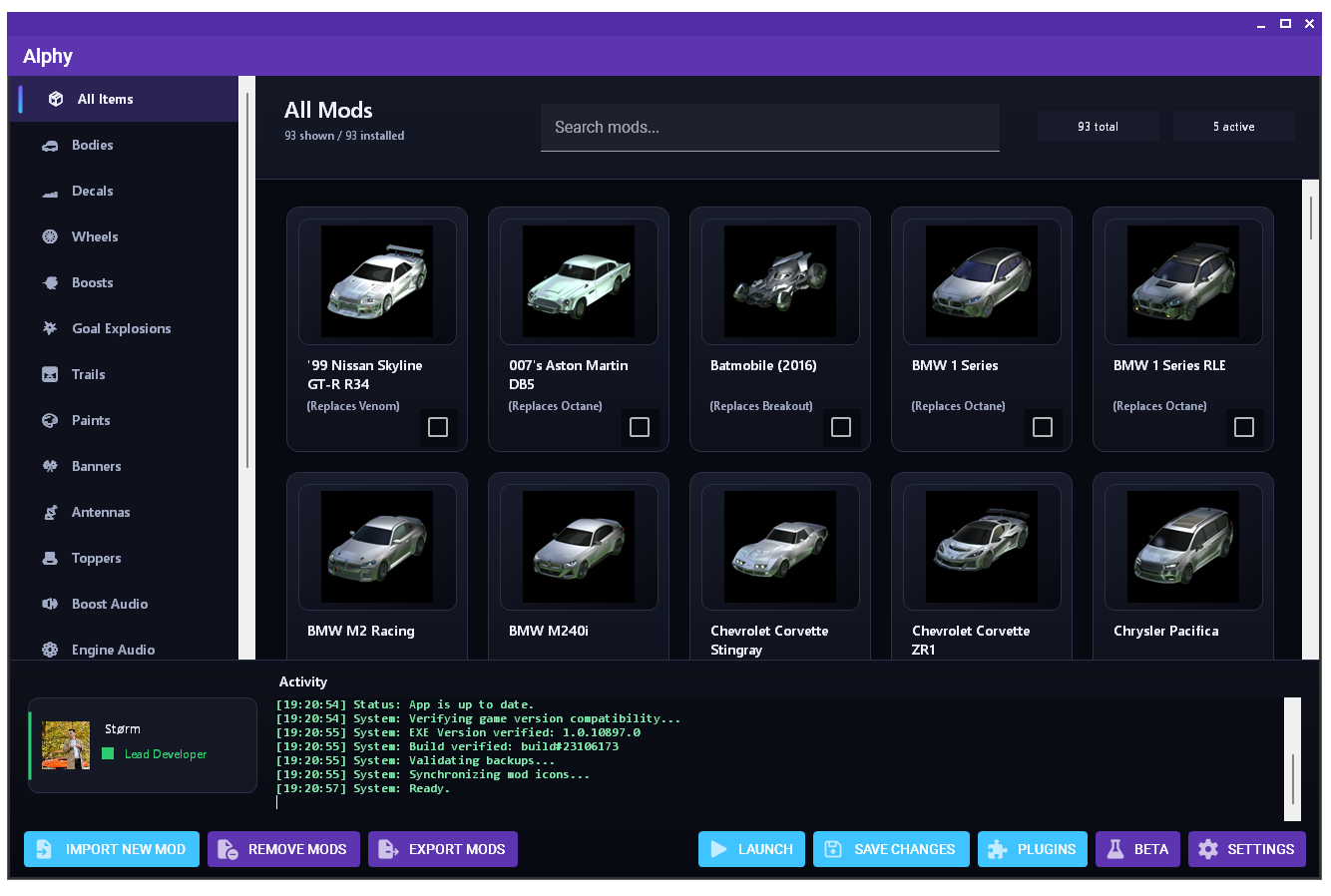Click the SETTINGS button label

click(x=1261, y=849)
